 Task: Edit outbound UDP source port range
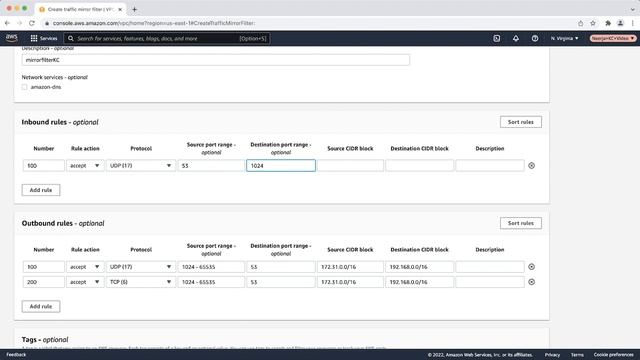click(x=211, y=267)
